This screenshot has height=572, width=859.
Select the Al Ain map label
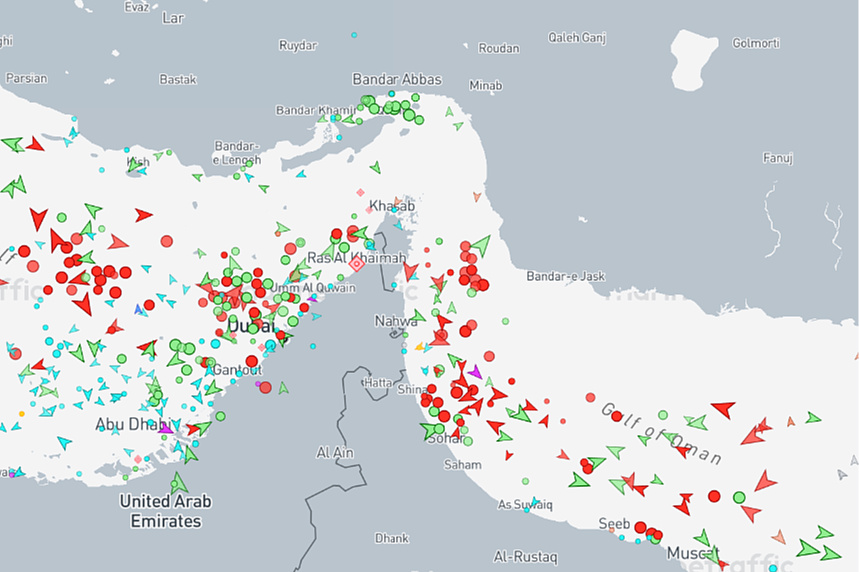(x=335, y=453)
